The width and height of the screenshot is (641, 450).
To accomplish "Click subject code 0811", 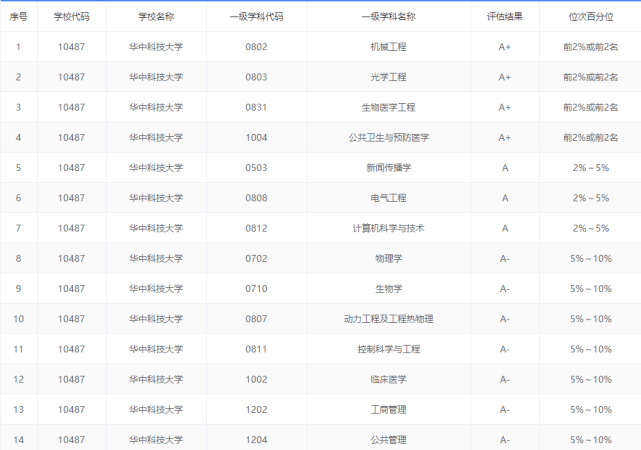I will pos(256,349).
